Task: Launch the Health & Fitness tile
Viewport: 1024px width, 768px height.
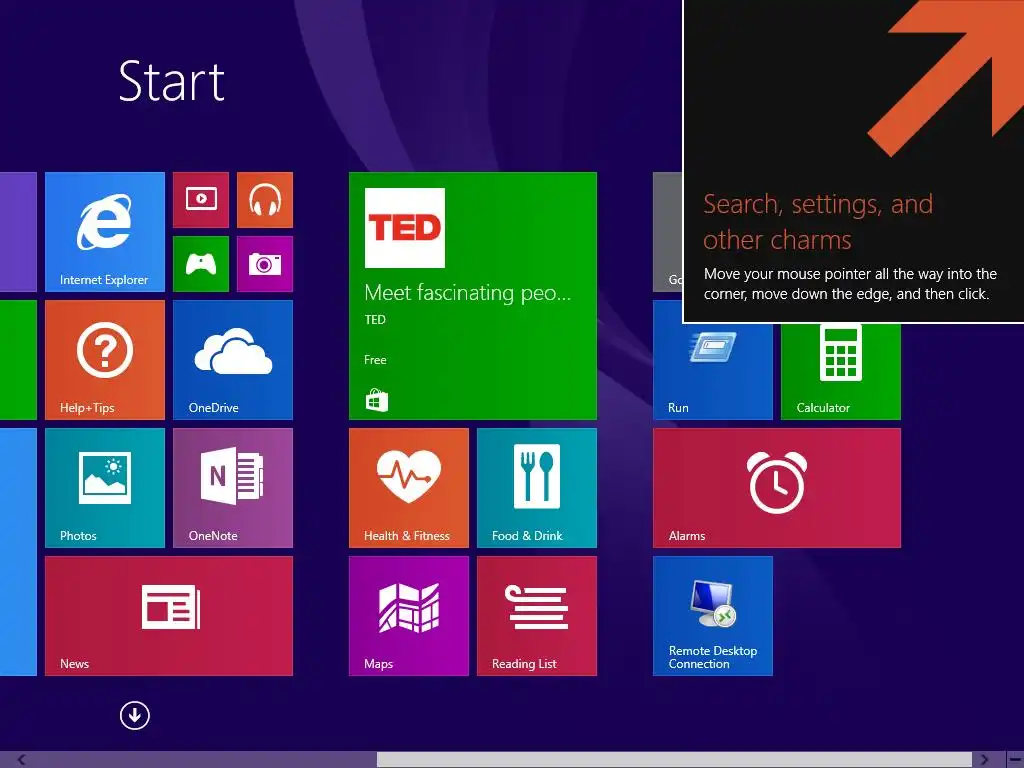Action: tap(409, 488)
